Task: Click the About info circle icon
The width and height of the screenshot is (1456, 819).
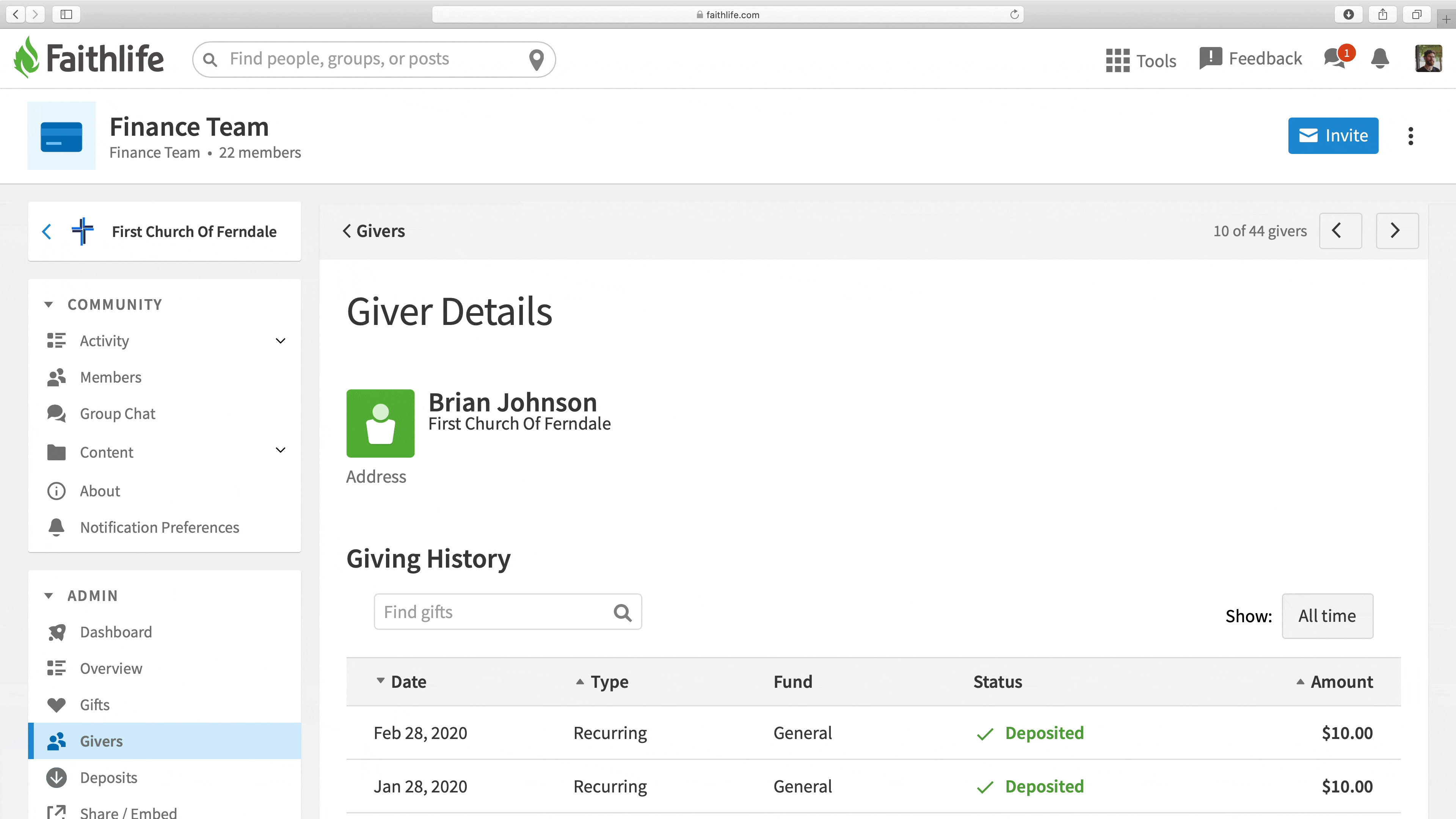Action: [56, 491]
